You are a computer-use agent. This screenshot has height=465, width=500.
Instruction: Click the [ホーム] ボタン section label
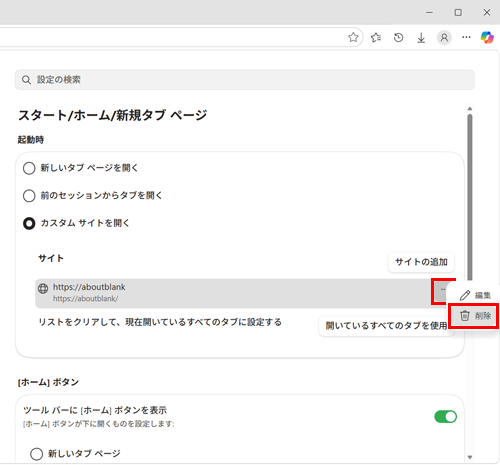48,382
